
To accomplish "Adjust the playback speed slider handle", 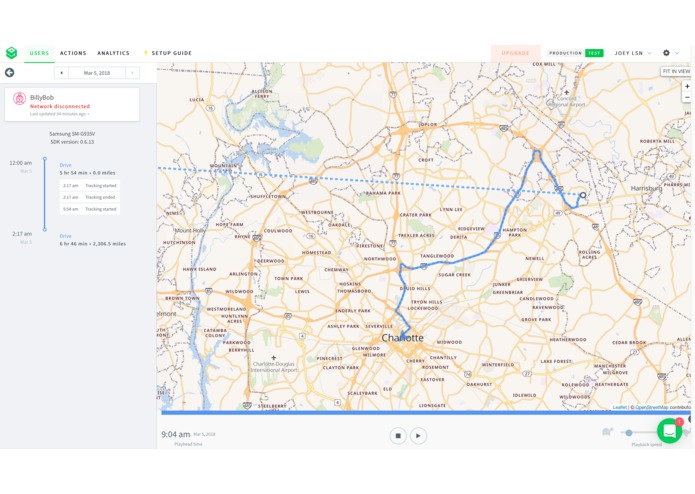I will pos(629,432).
